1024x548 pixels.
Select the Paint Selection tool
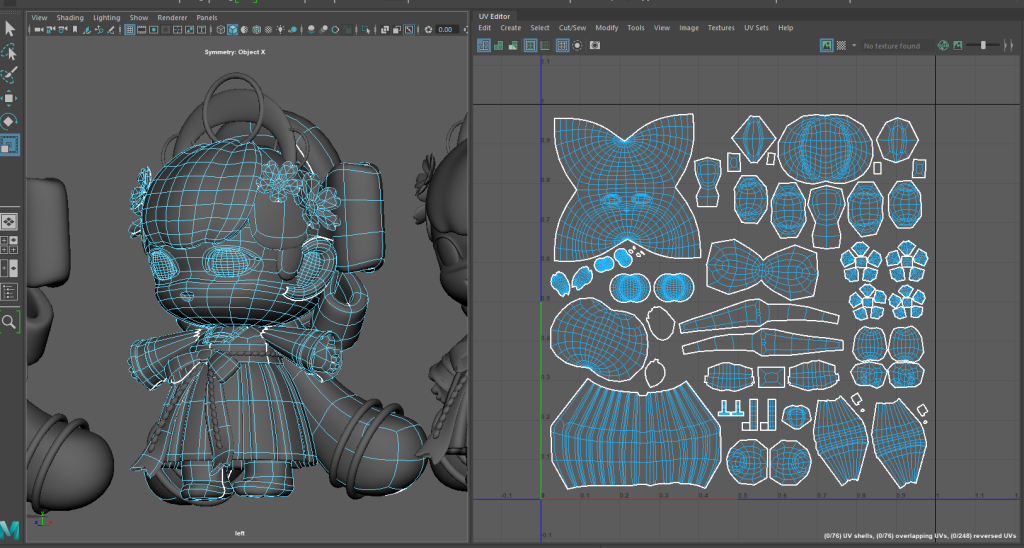tap(9, 75)
